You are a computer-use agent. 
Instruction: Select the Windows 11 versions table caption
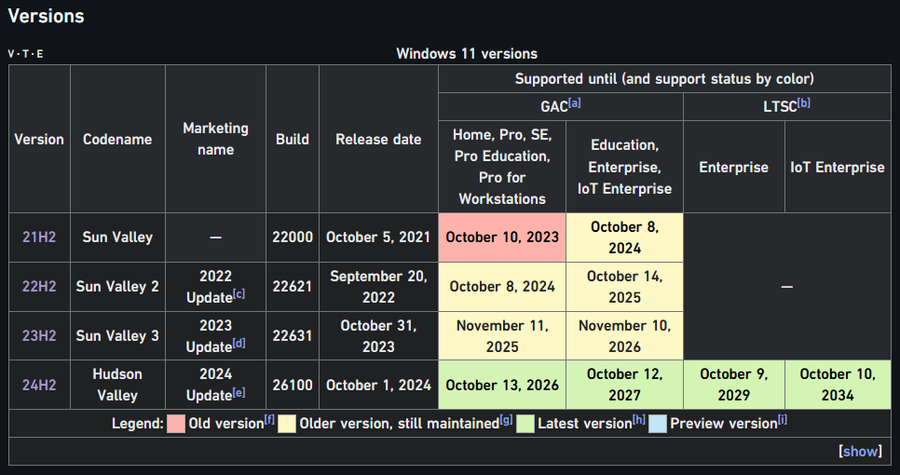coord(467,54)
